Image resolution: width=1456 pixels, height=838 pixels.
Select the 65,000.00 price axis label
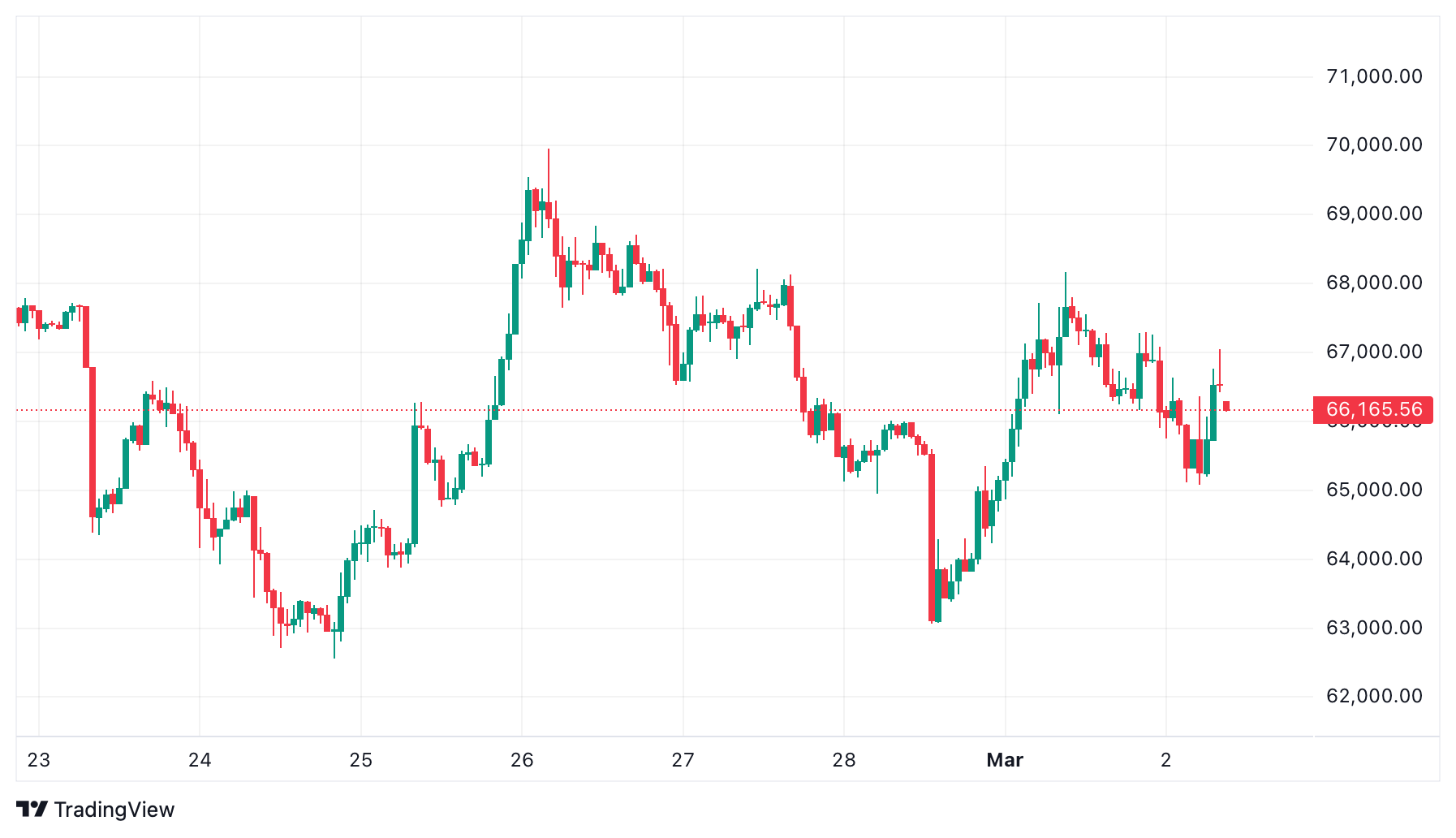point(1374,490)
